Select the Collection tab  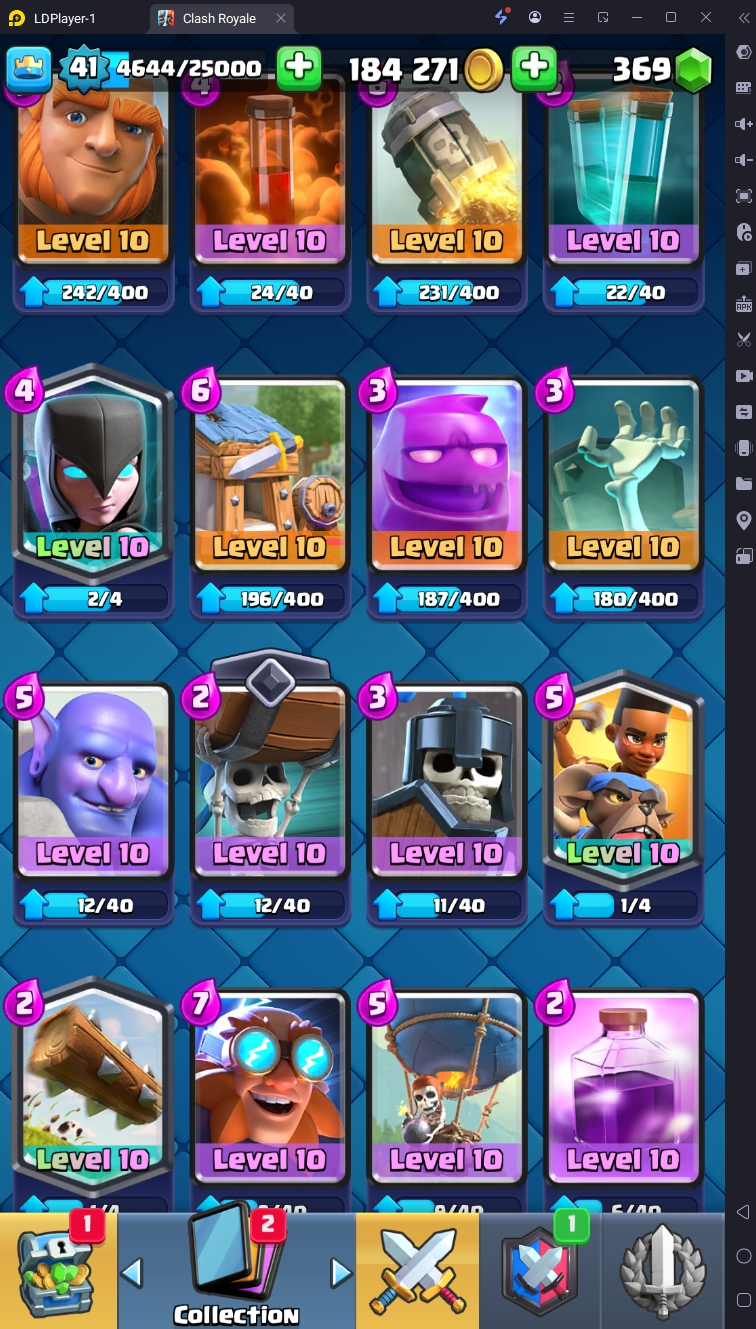coord(236,1271)
